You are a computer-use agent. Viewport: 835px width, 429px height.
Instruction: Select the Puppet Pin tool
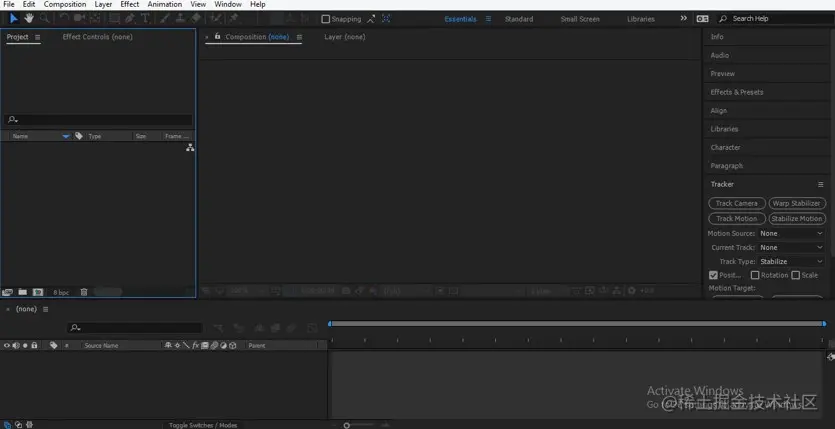coord(233,19)
